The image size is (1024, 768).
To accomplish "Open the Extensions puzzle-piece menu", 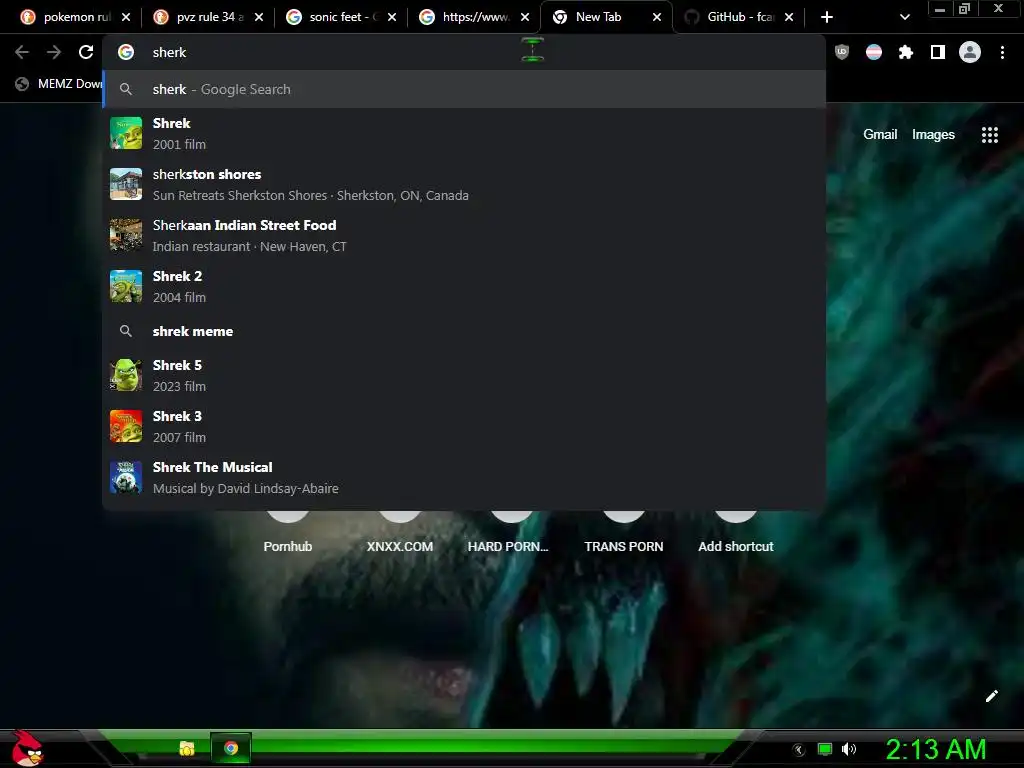I will point(906,52).
